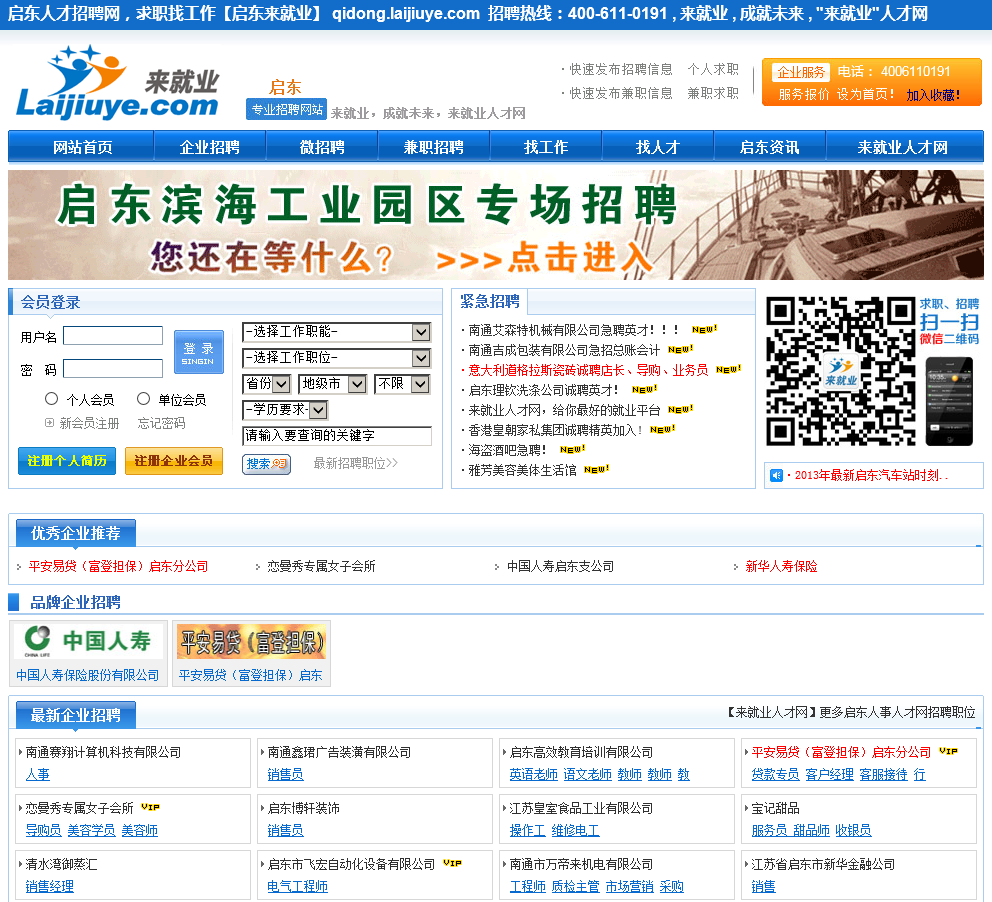This screenshot has width=992, height=902.
Task: Click 快速发布招聘信息 link
Action: (x=621, y=69)
